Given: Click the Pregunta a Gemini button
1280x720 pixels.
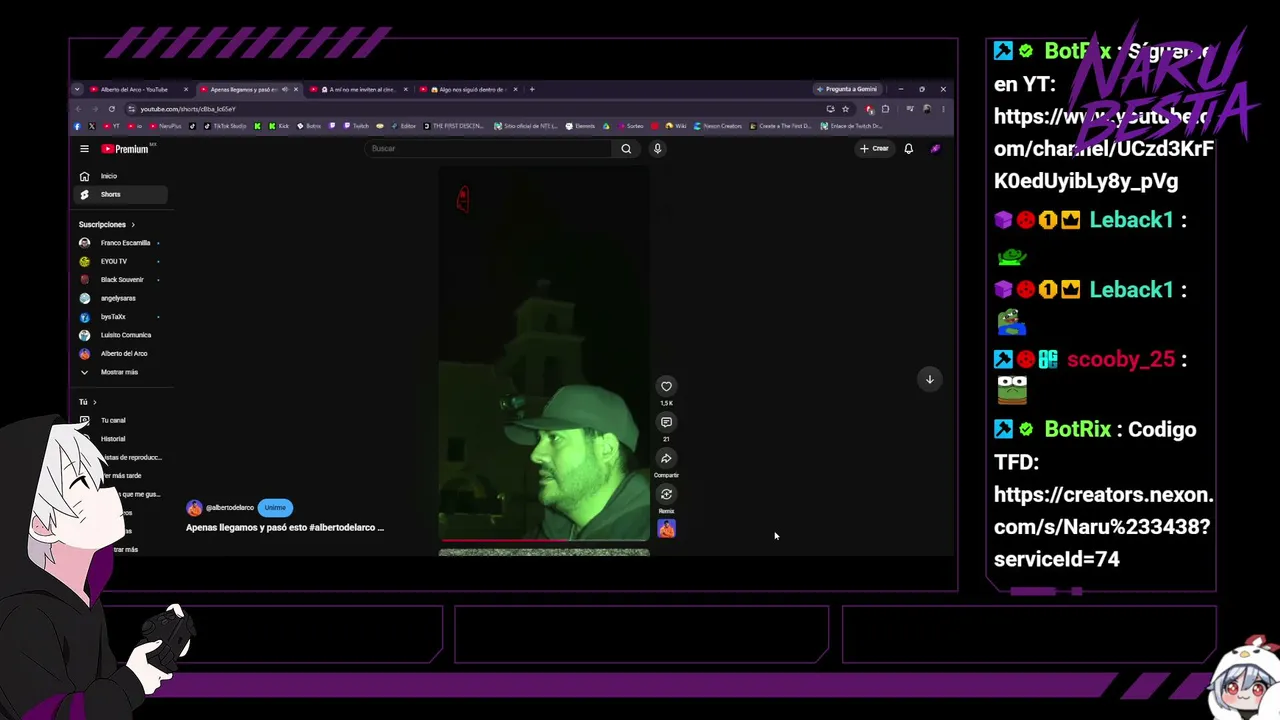Looking at the screenshot, I should coord(847,89).
